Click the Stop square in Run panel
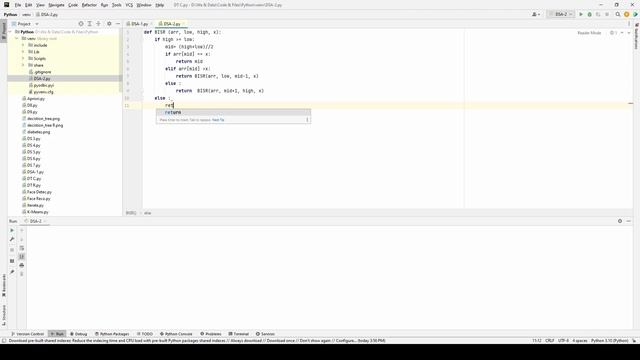 [12, 249]
